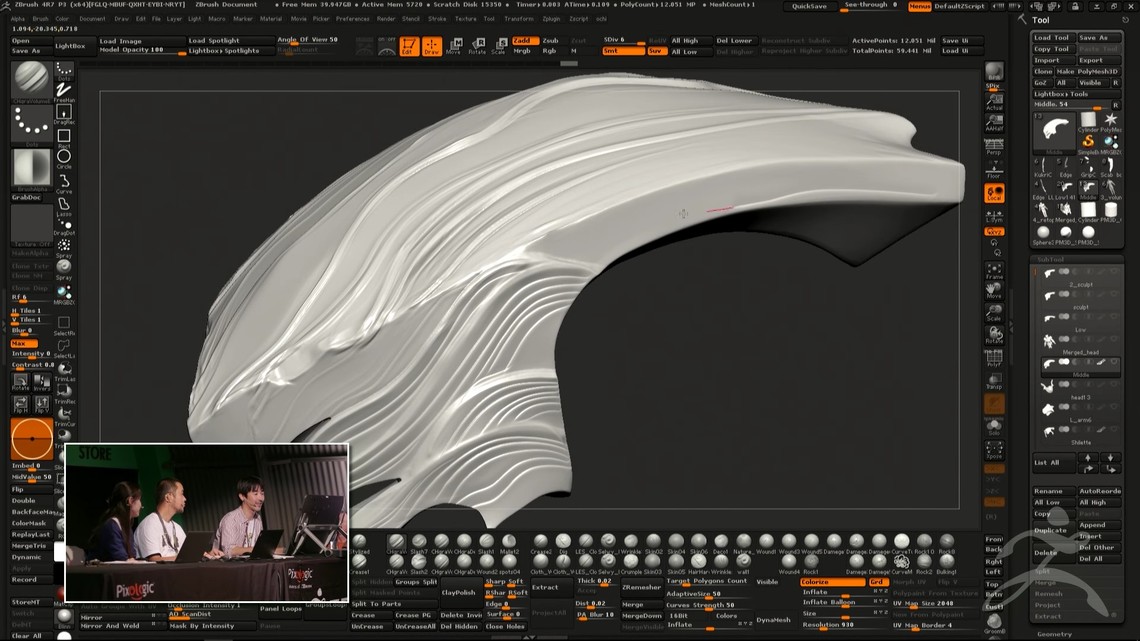The width and height of the screenshot is (1140, 641).
Task: Open the Preferences menu
Action: (x=353, y=19)
